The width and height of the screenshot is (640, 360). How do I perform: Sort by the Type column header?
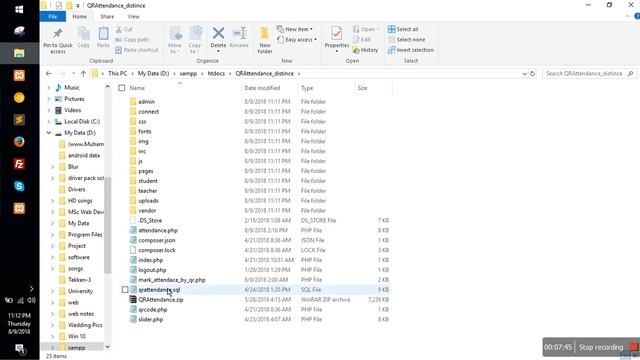click(x=307, y=88)
